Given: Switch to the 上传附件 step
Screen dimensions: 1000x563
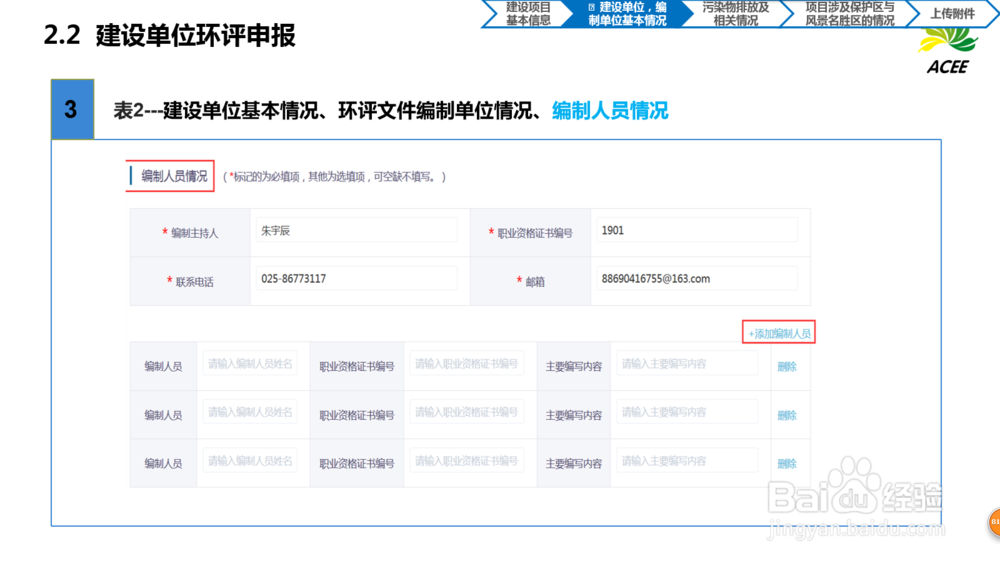Looking at the screenshot, I should tap(952, 13).
